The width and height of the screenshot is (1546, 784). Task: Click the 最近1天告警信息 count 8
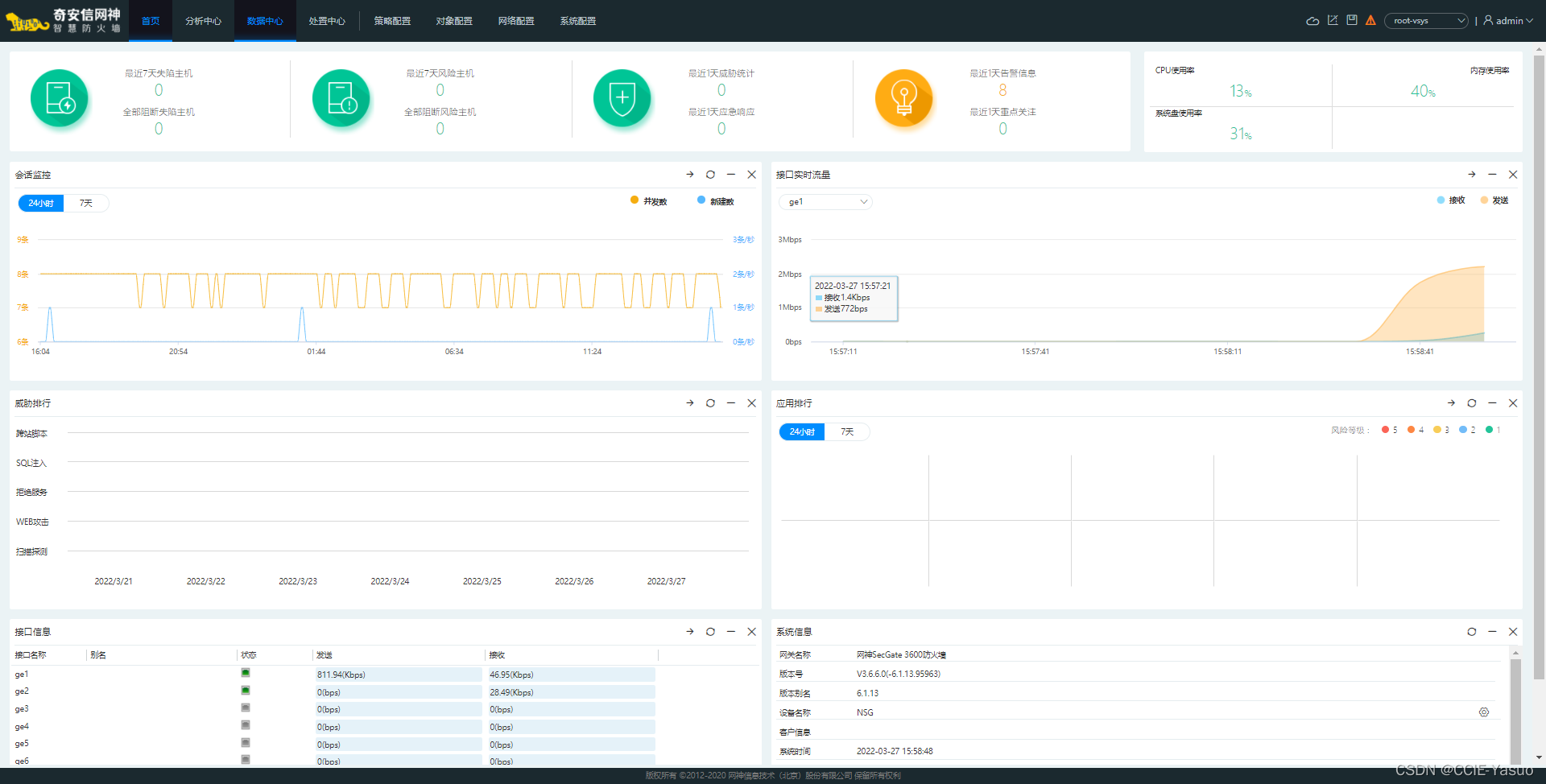[1002, 90]
